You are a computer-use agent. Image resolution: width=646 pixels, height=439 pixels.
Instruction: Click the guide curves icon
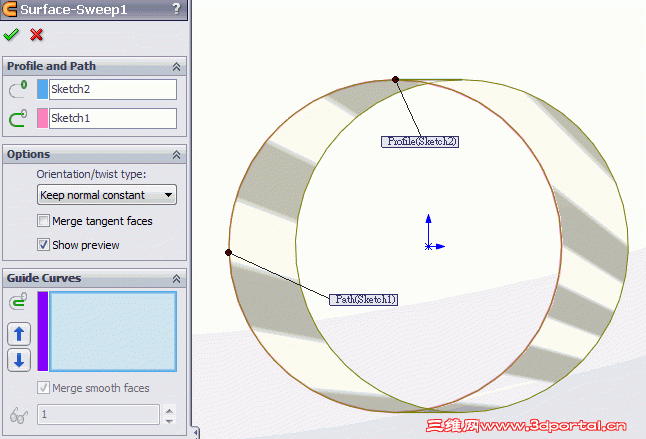pyautogui.click(x=18, y=301)
